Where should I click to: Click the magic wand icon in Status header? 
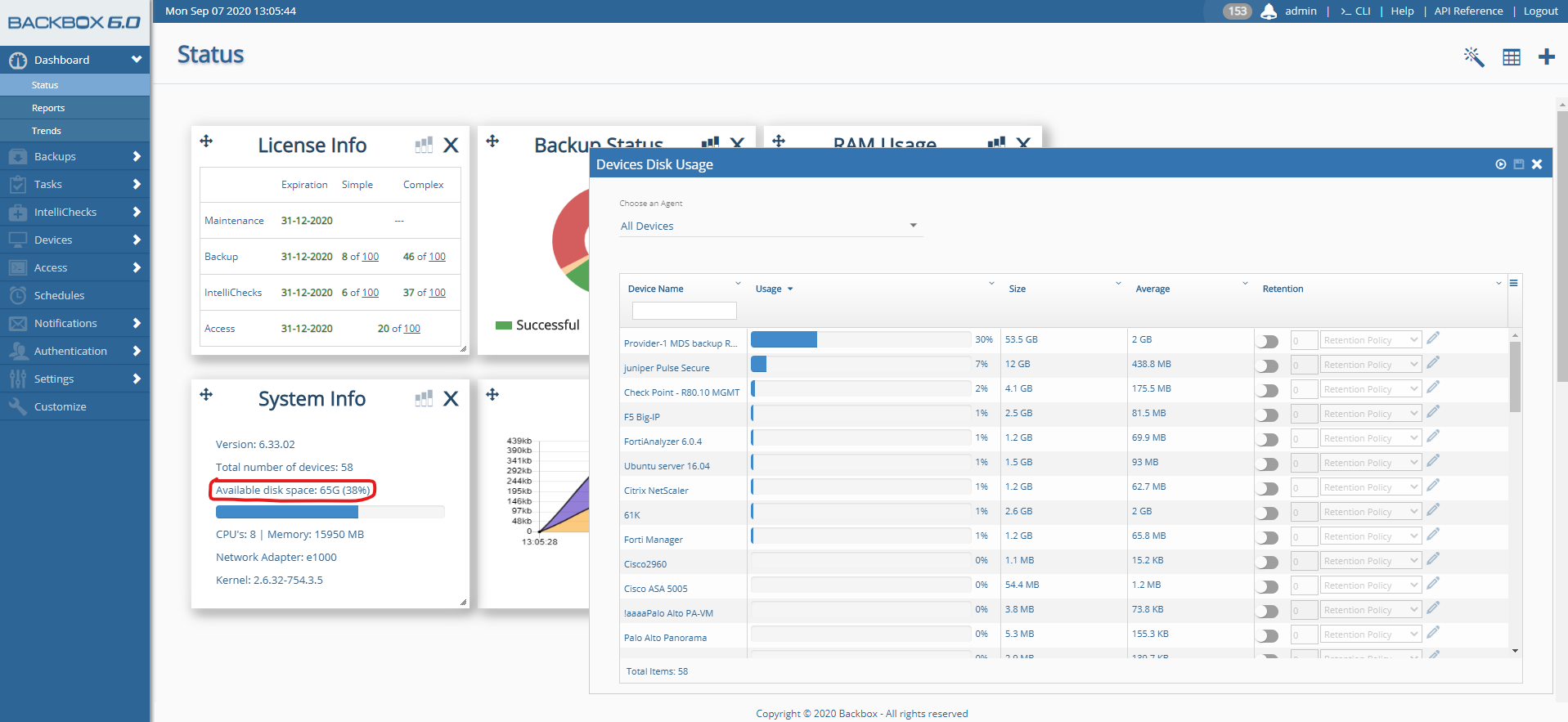point(1473,57)
